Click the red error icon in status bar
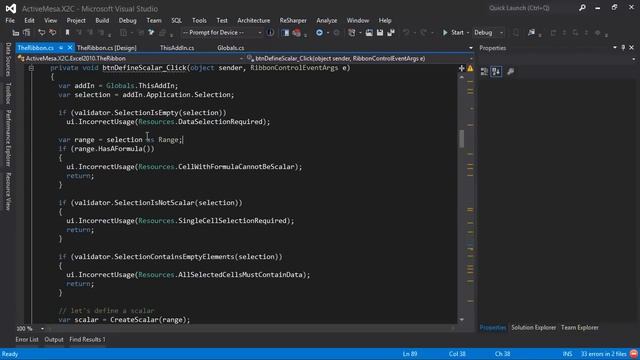This screenshot has width=640, height=360. click(x=633, y=354)
